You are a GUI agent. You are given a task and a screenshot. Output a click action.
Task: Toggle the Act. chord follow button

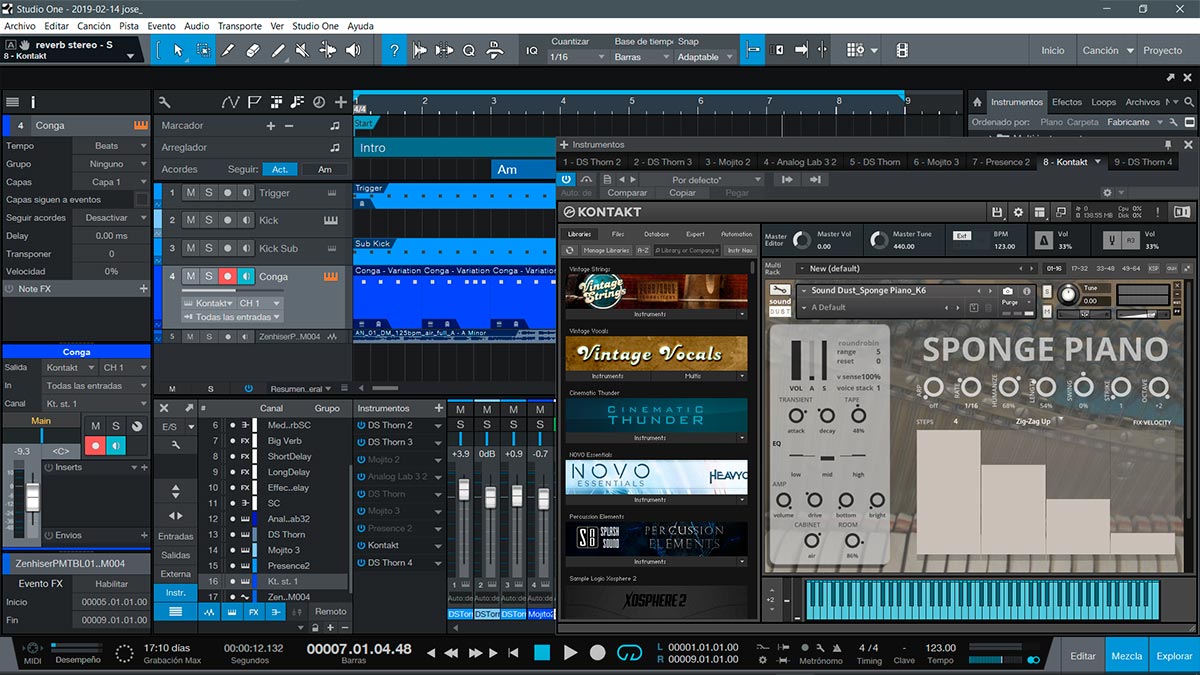(280, 169)
